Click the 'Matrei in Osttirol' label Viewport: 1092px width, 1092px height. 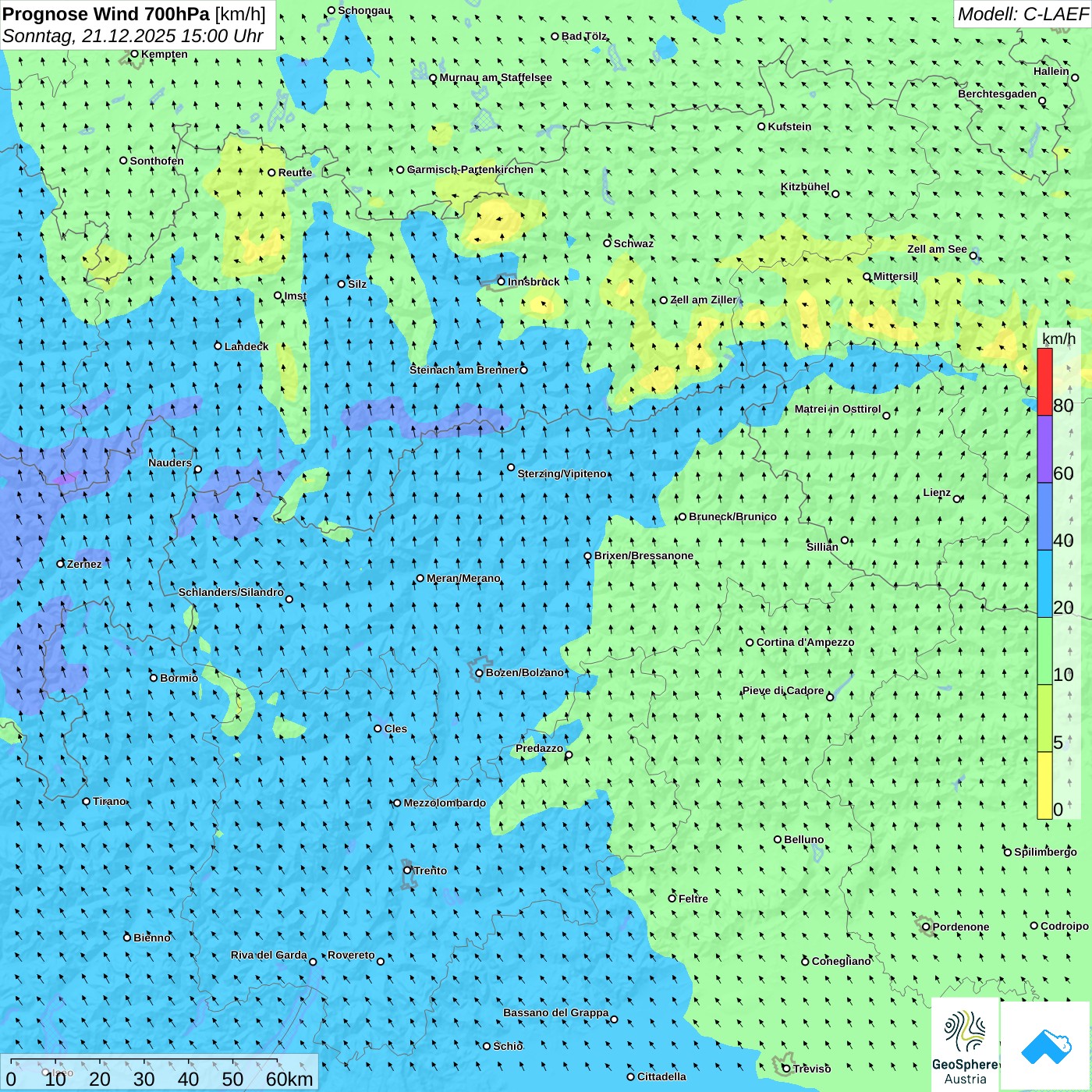pos(838,409)
